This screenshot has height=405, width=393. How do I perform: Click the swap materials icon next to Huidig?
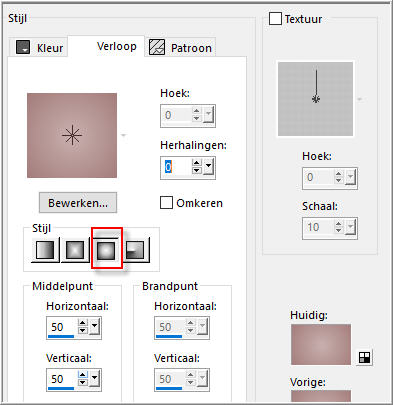(364, 358)
